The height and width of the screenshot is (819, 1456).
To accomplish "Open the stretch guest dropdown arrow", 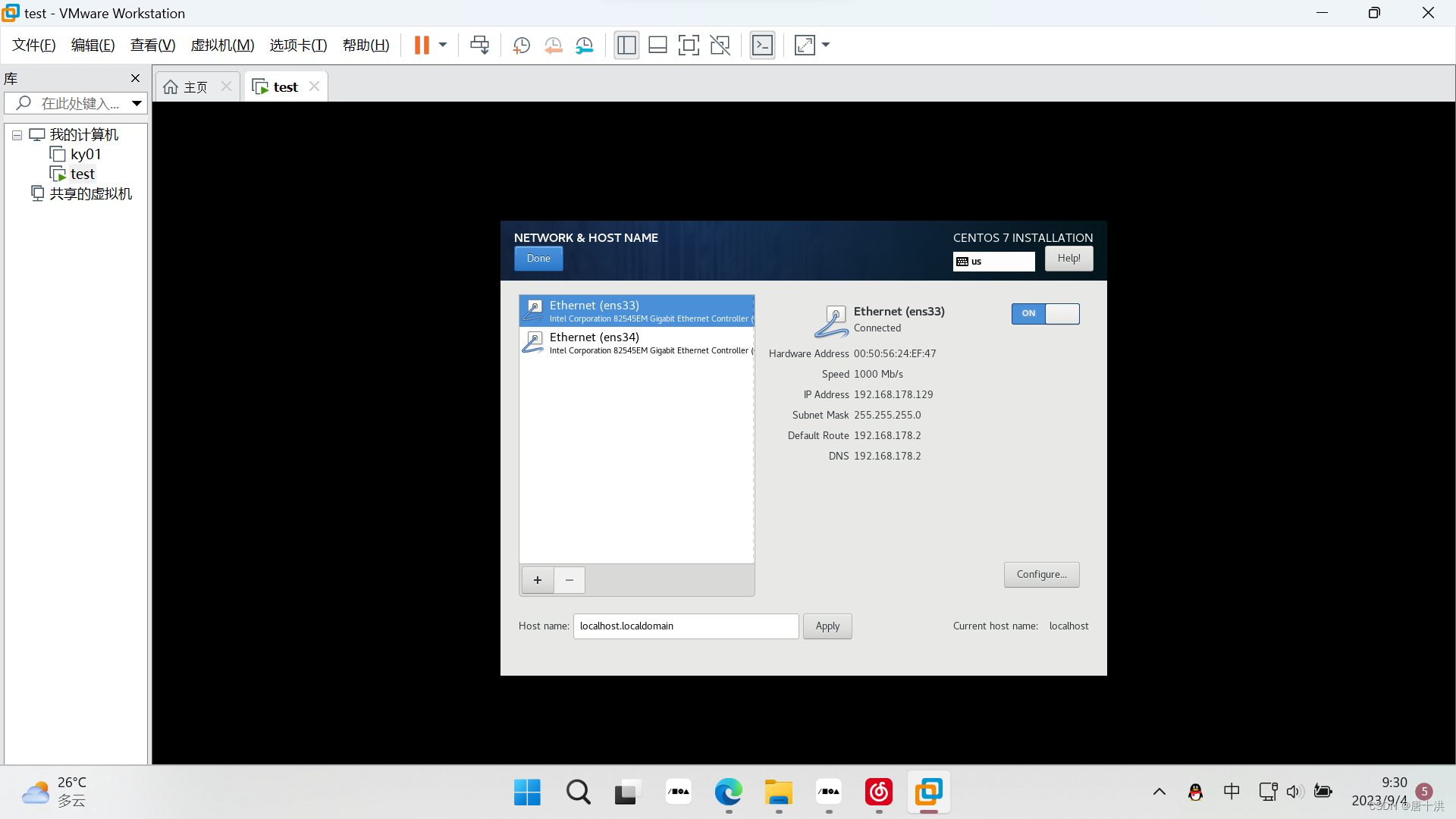I will tap(826, 45).
